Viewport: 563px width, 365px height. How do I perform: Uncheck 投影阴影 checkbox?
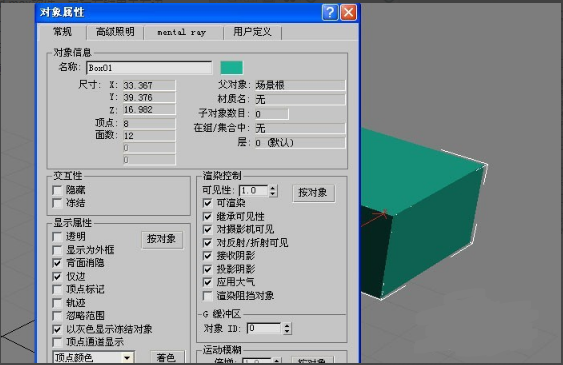point(208,269)
